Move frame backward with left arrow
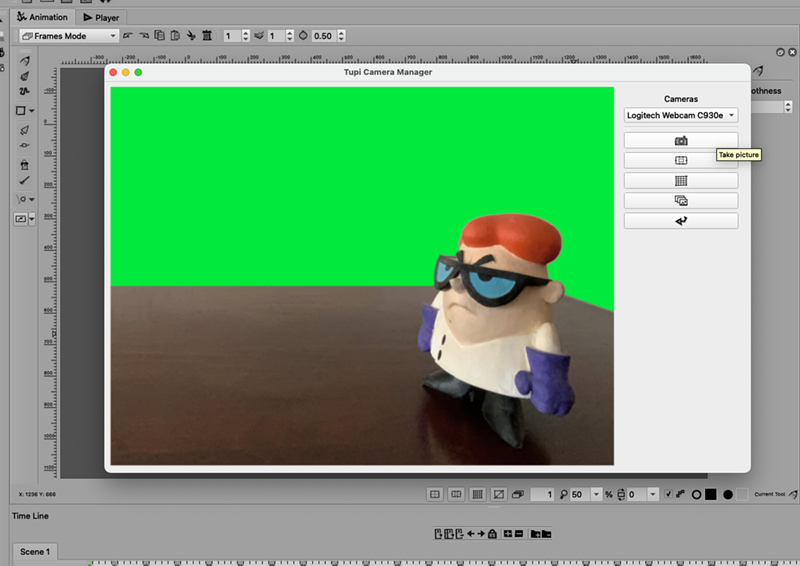800x566 pixels. [x=470, y=534]
